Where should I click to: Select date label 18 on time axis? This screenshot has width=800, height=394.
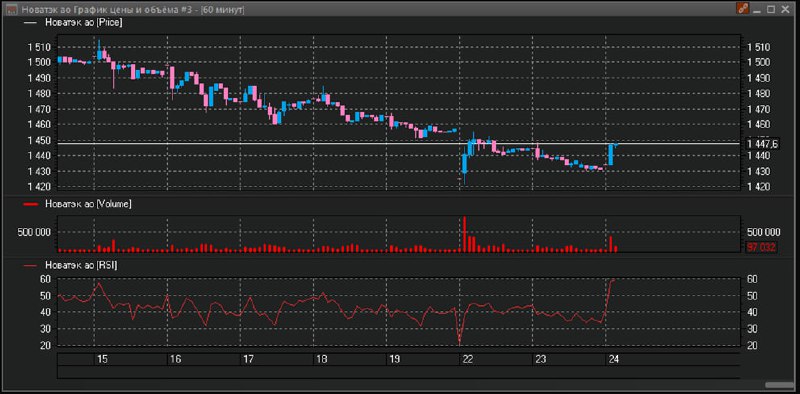tap(321, 359)
